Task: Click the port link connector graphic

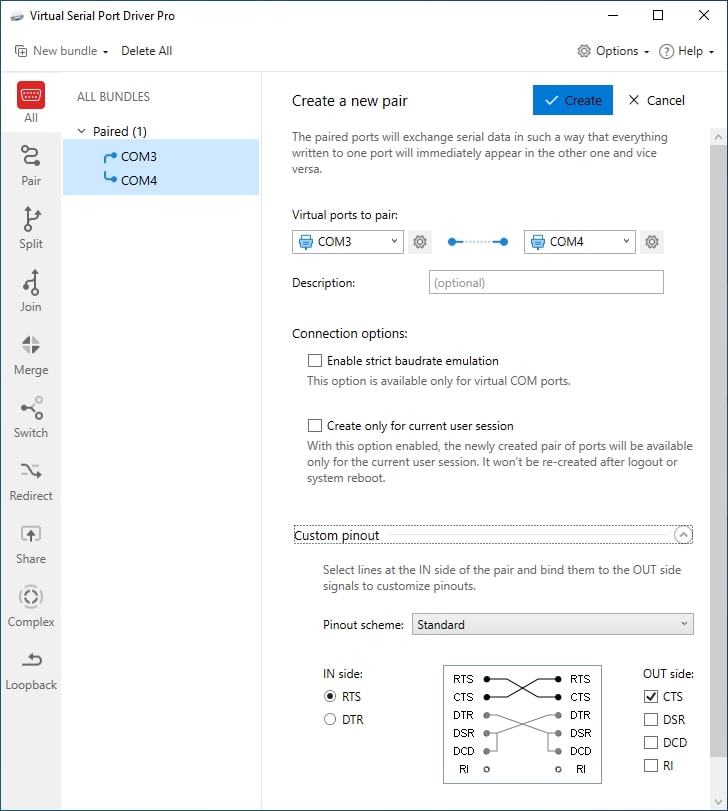Action: pos(478,242)
